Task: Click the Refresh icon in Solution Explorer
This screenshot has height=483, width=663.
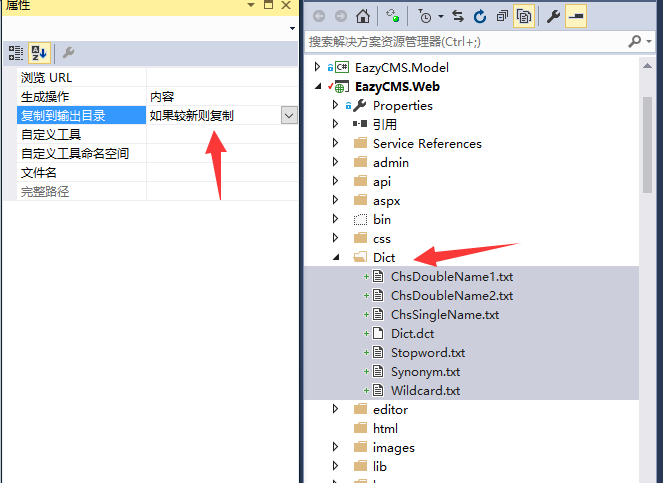Action: pos(480,16)
